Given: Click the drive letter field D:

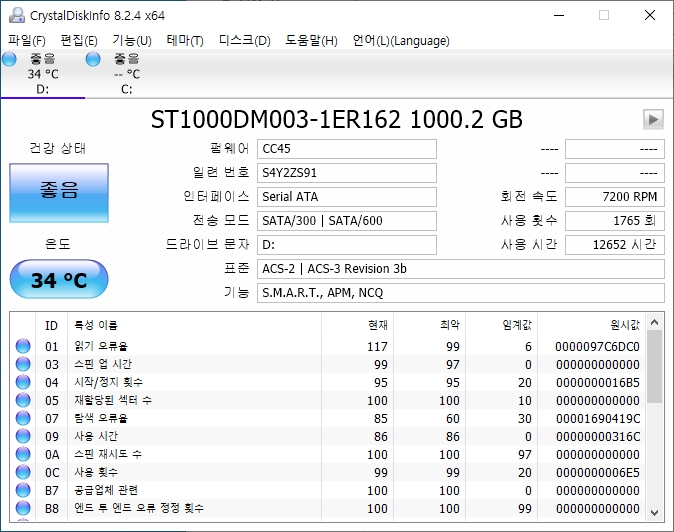Looking at the screenshot, I should point(347,245).
